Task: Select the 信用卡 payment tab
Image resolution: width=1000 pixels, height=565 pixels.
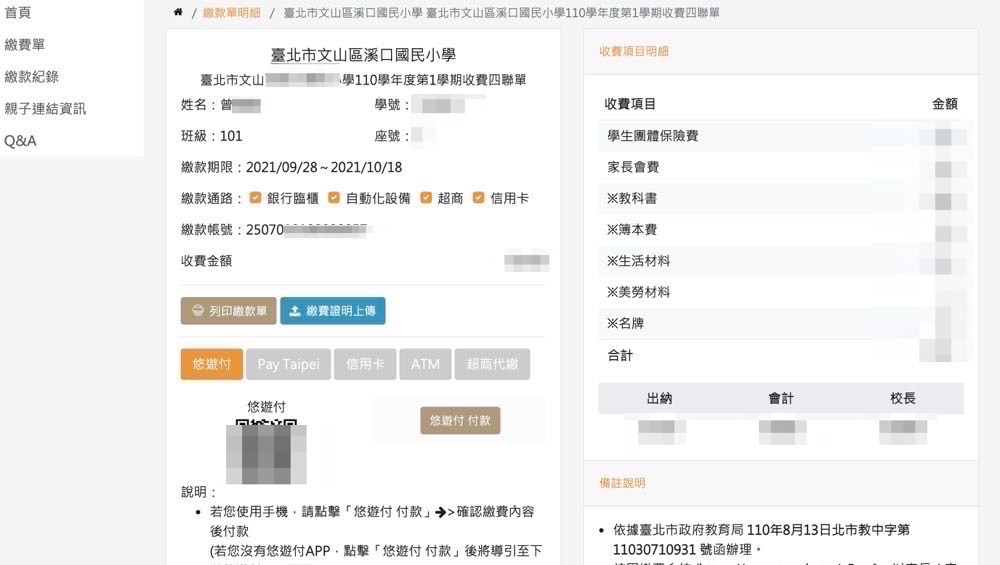Action: 365,364
